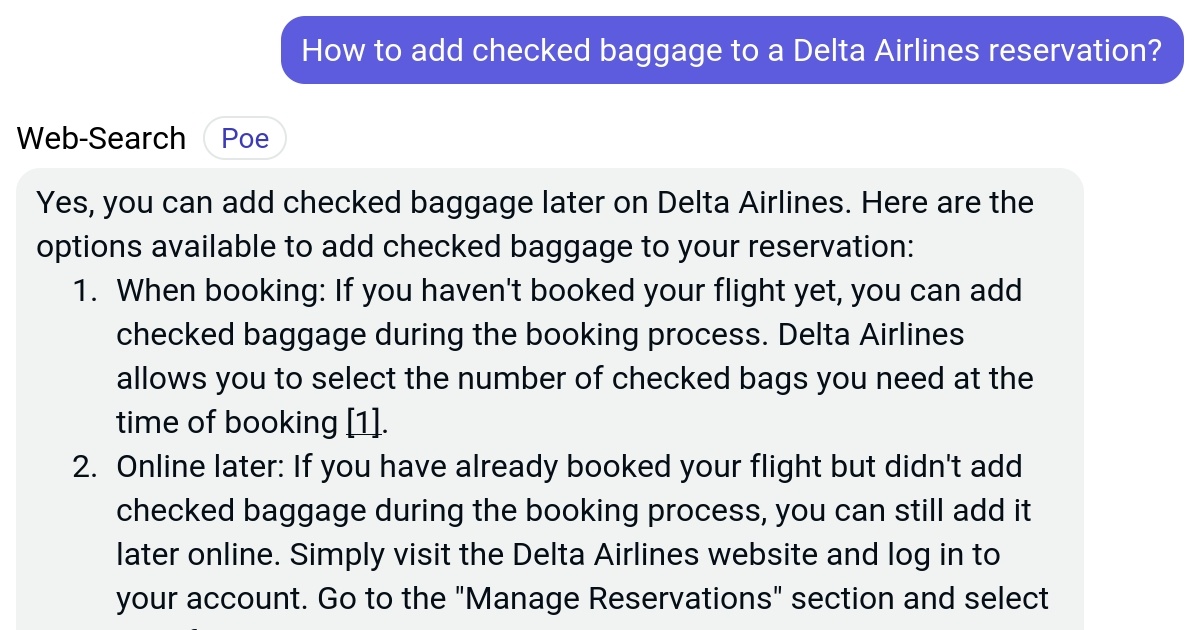
Task: Select the Web-Search bot name
Action: coord(100,138)
